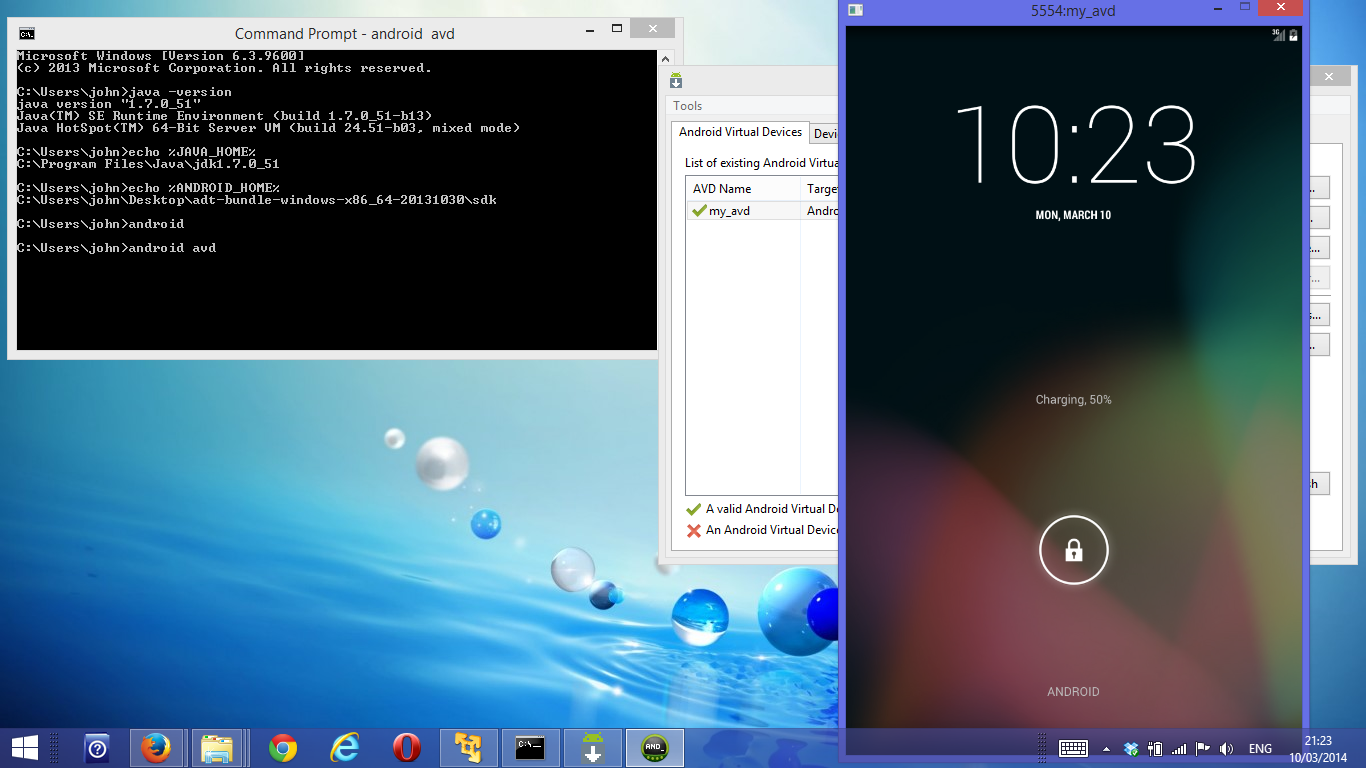
Task: Click the power battery tray icon
Action: [1155, 748]
